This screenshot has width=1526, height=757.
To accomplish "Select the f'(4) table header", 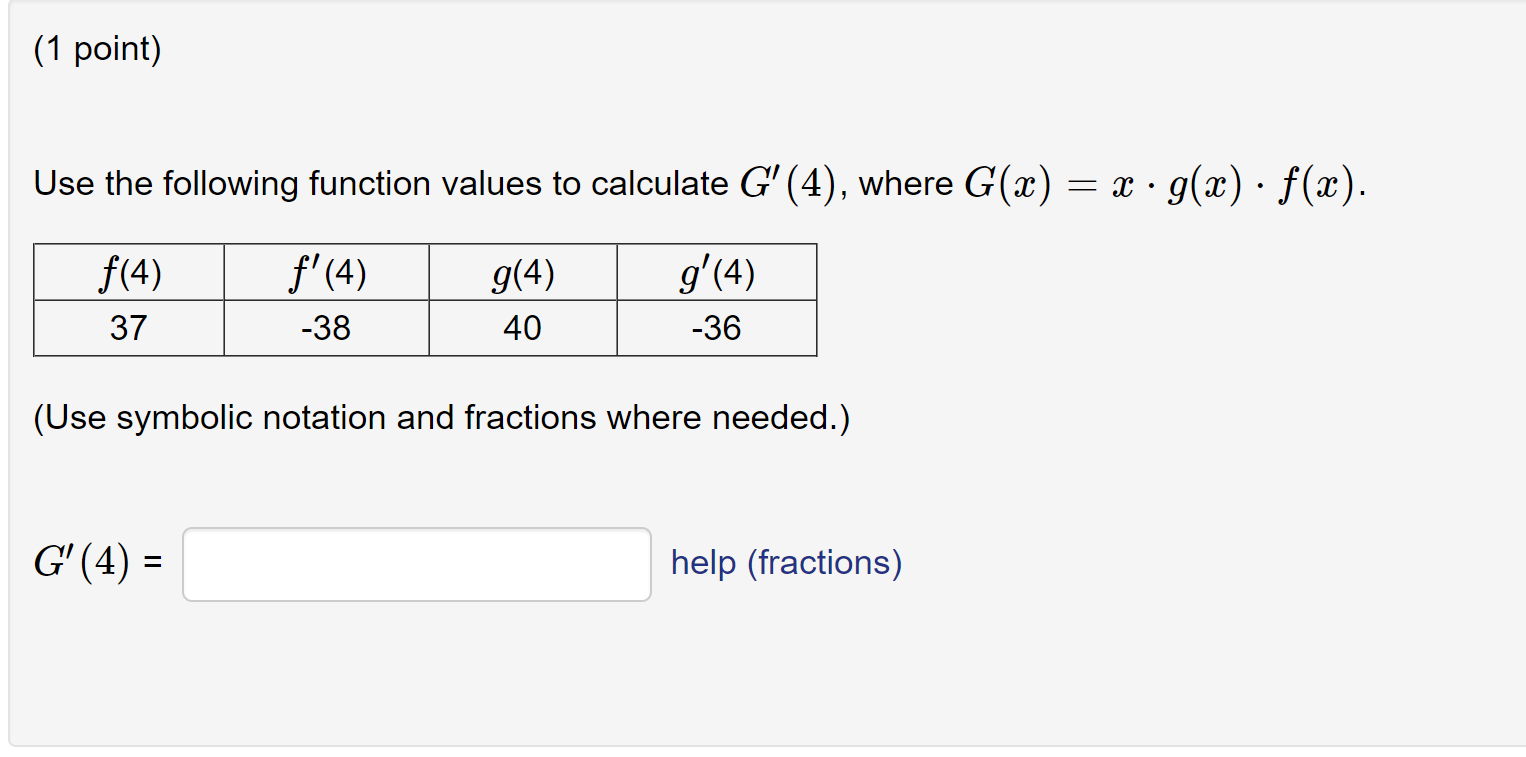I will point(324,271).
